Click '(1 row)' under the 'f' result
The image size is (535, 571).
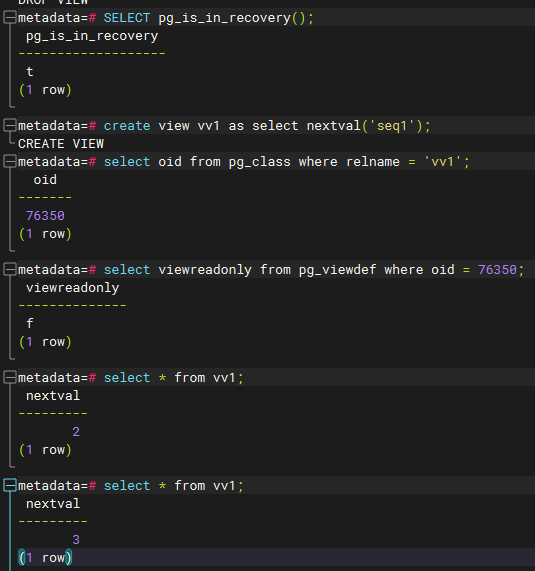point(46,342)
